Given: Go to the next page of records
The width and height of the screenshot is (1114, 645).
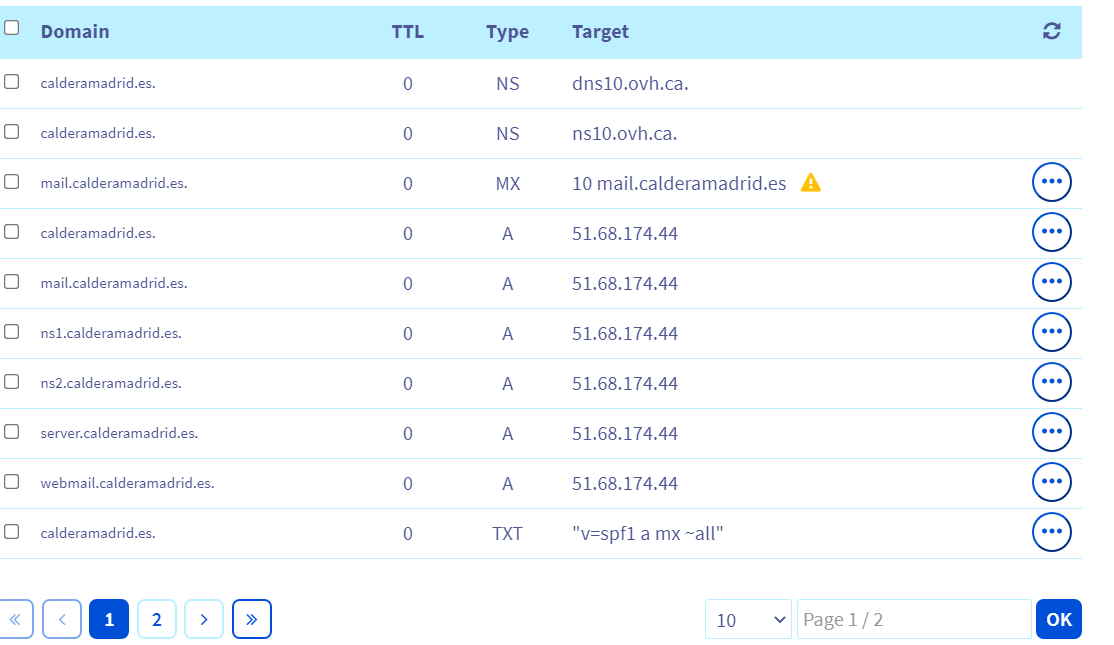Looking at the screenshot, I should click(x=204, y=619).
